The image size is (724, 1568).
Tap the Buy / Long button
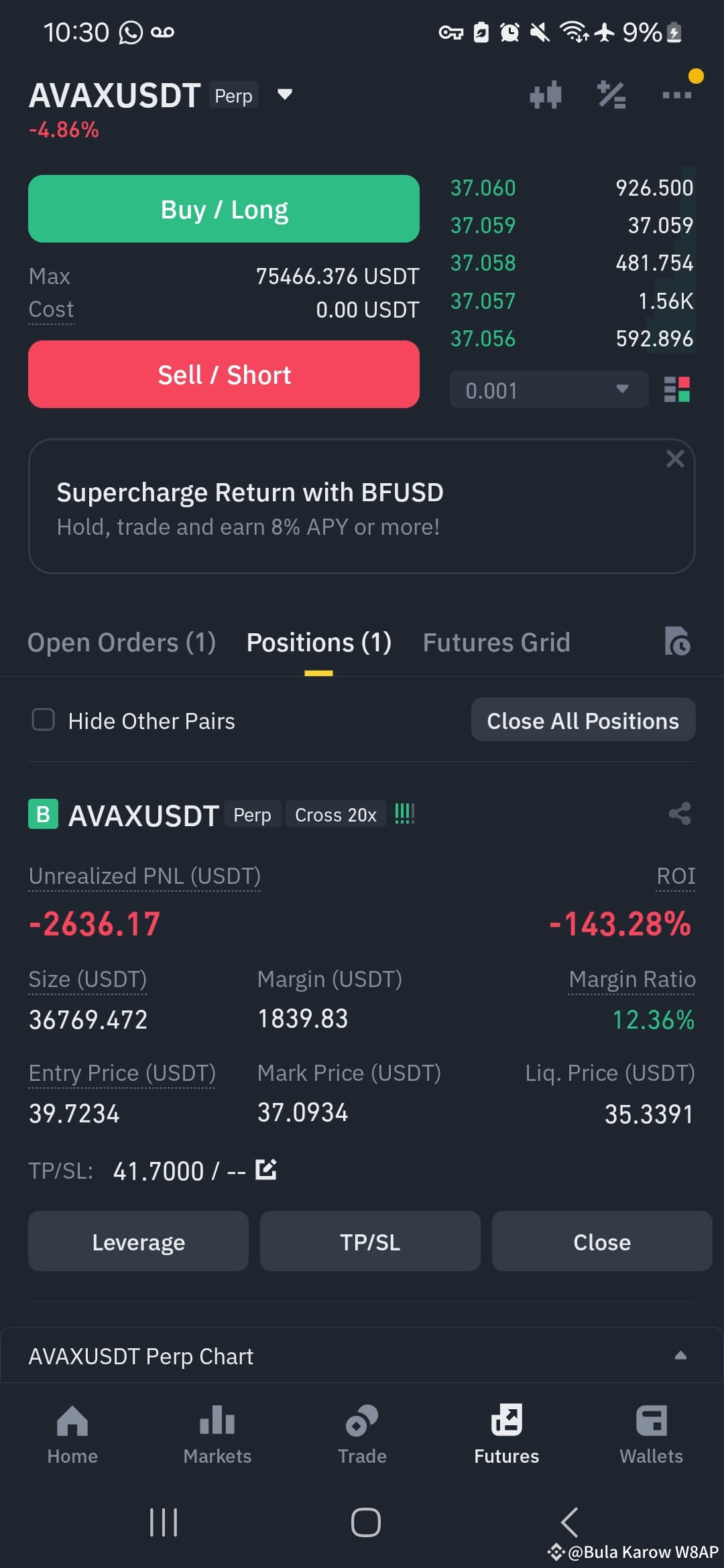(x=224, y=209)
